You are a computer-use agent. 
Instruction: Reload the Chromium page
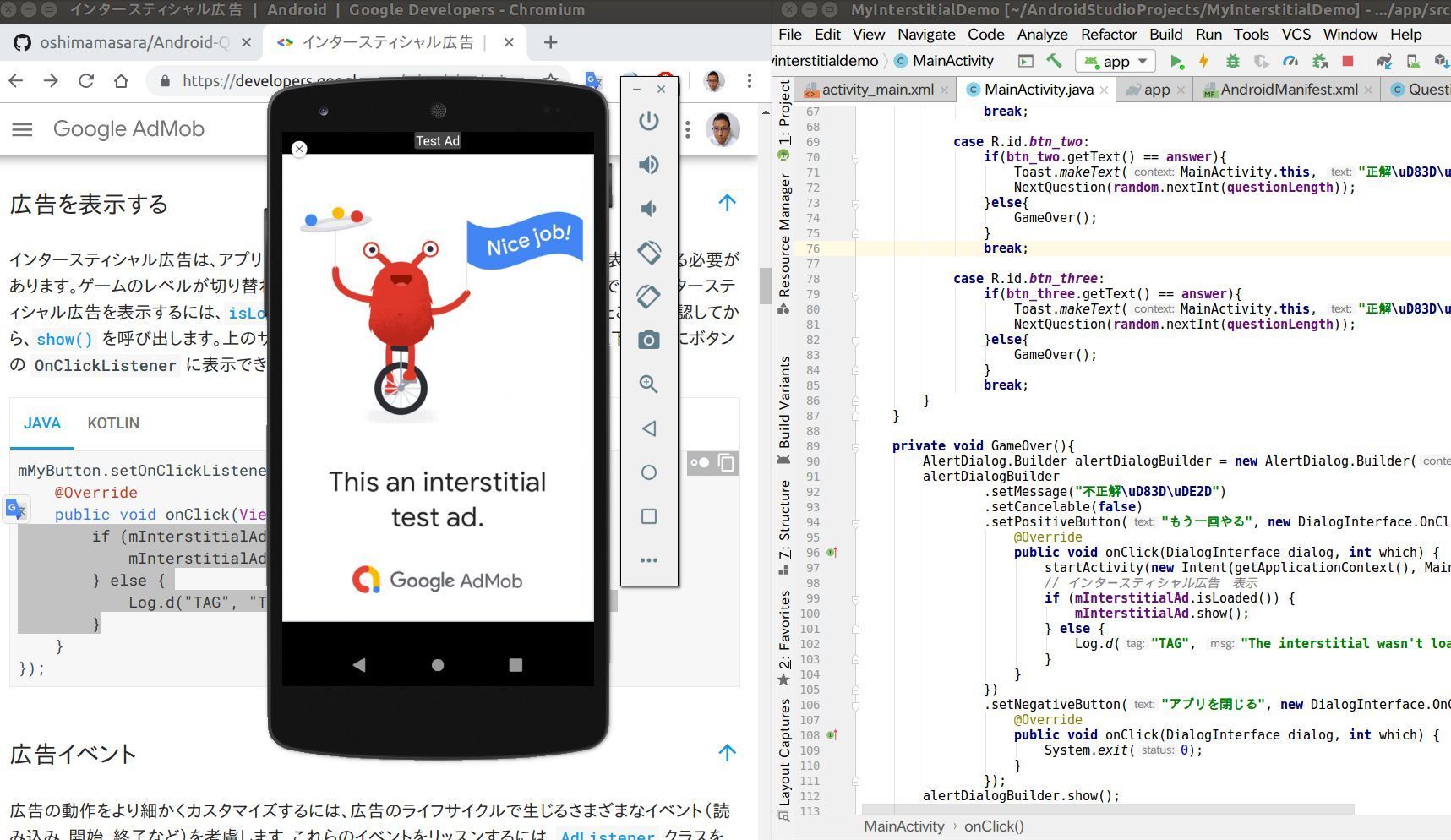click(86, 80)
